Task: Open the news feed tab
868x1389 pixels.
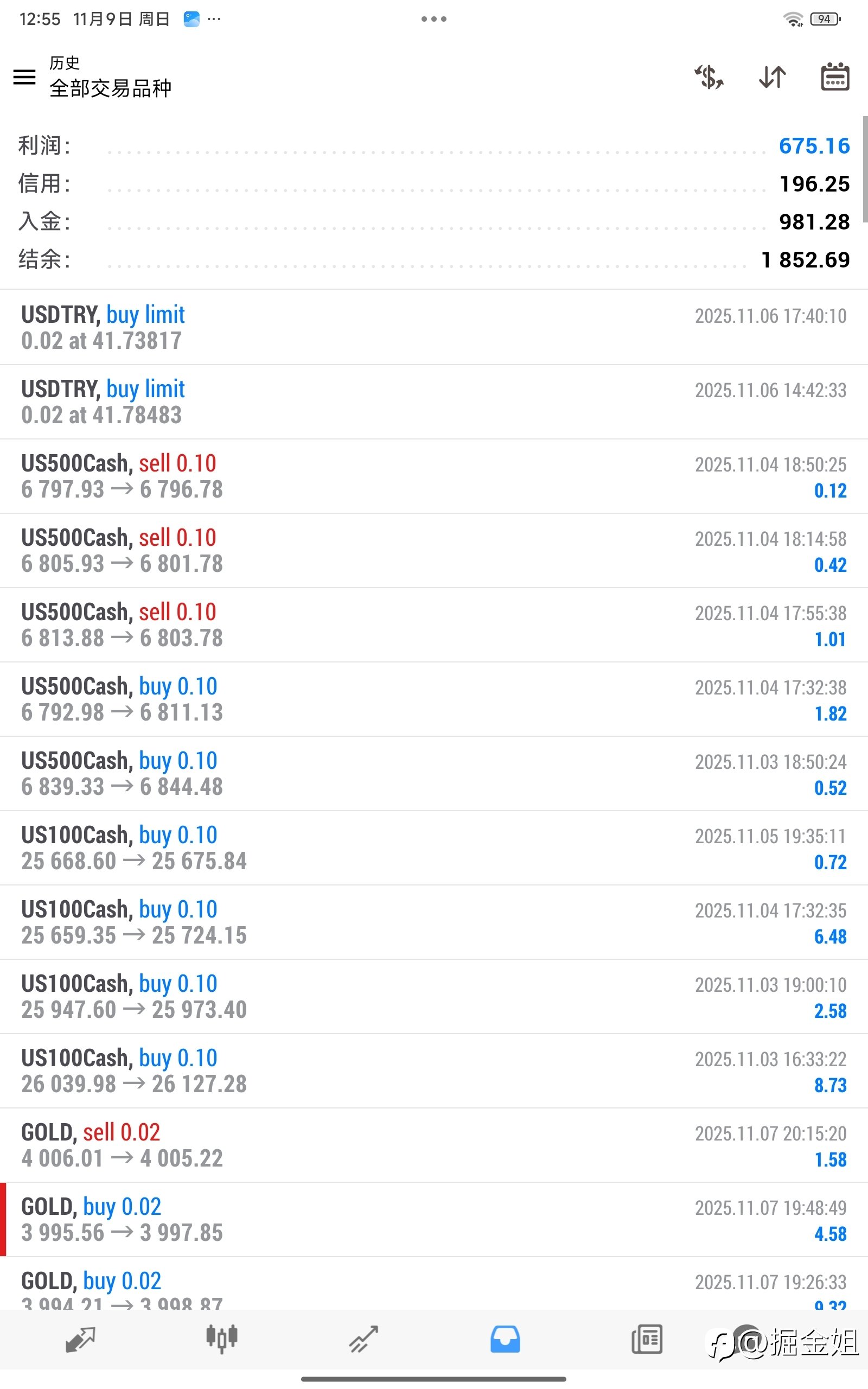Action: (x=647, y=1340)
